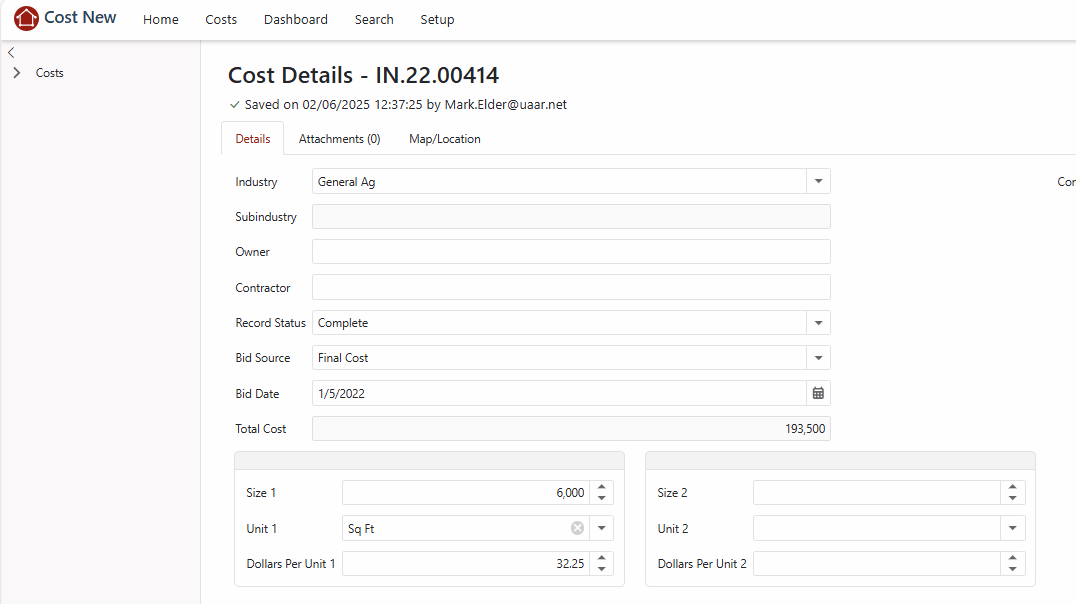The image size is (1076, 604).
Task: Open the Record Status dropdown
Action: (818, 323)
